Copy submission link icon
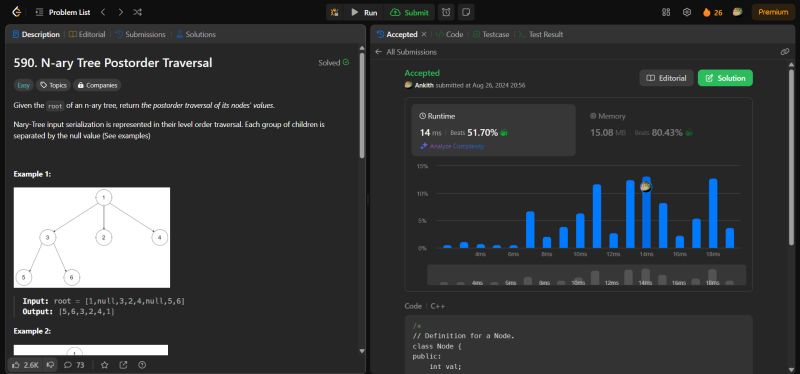The height and width of the screenshot is (374, 800). [x=785, y=52]
